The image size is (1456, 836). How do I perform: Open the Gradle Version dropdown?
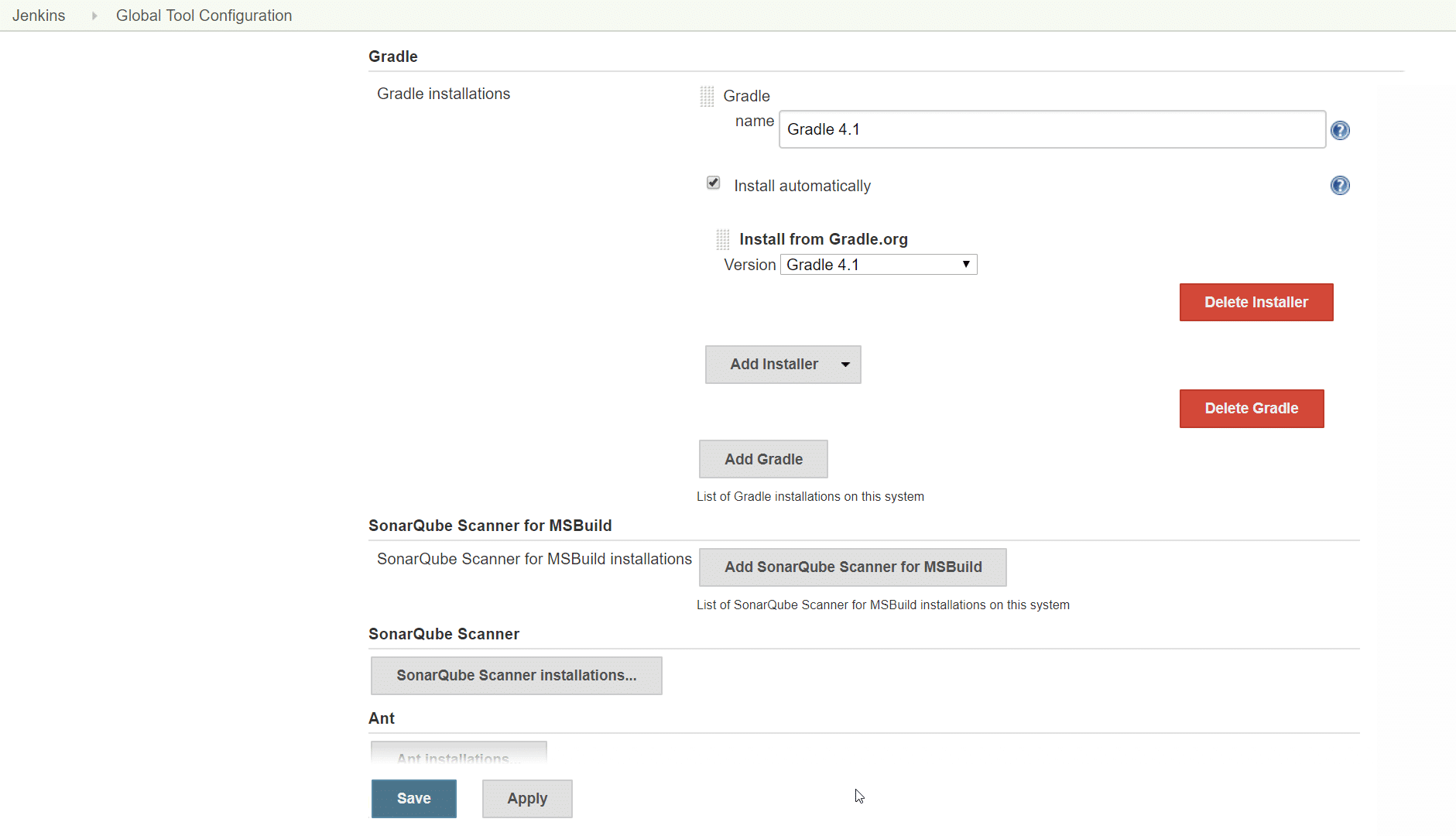pyautogui.click(x=879, y=265)
